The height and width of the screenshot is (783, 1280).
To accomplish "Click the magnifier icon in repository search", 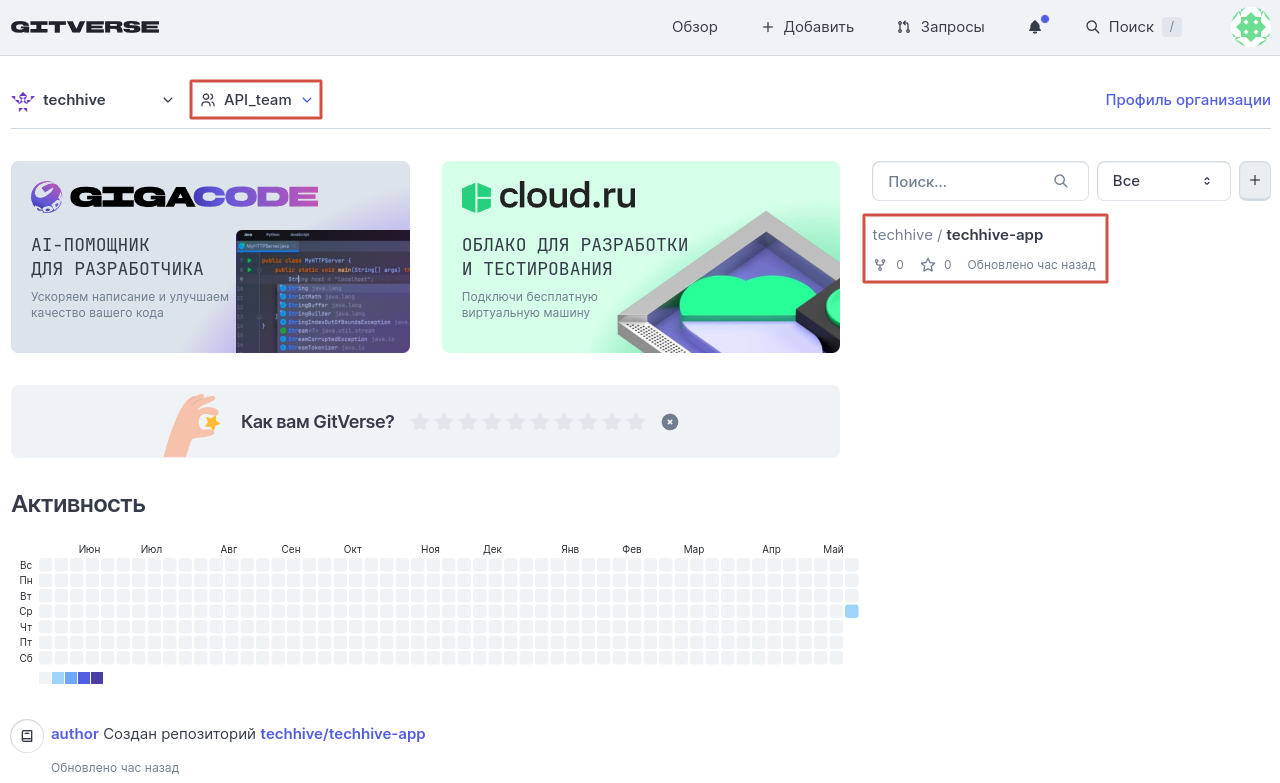I will 1061,181.
